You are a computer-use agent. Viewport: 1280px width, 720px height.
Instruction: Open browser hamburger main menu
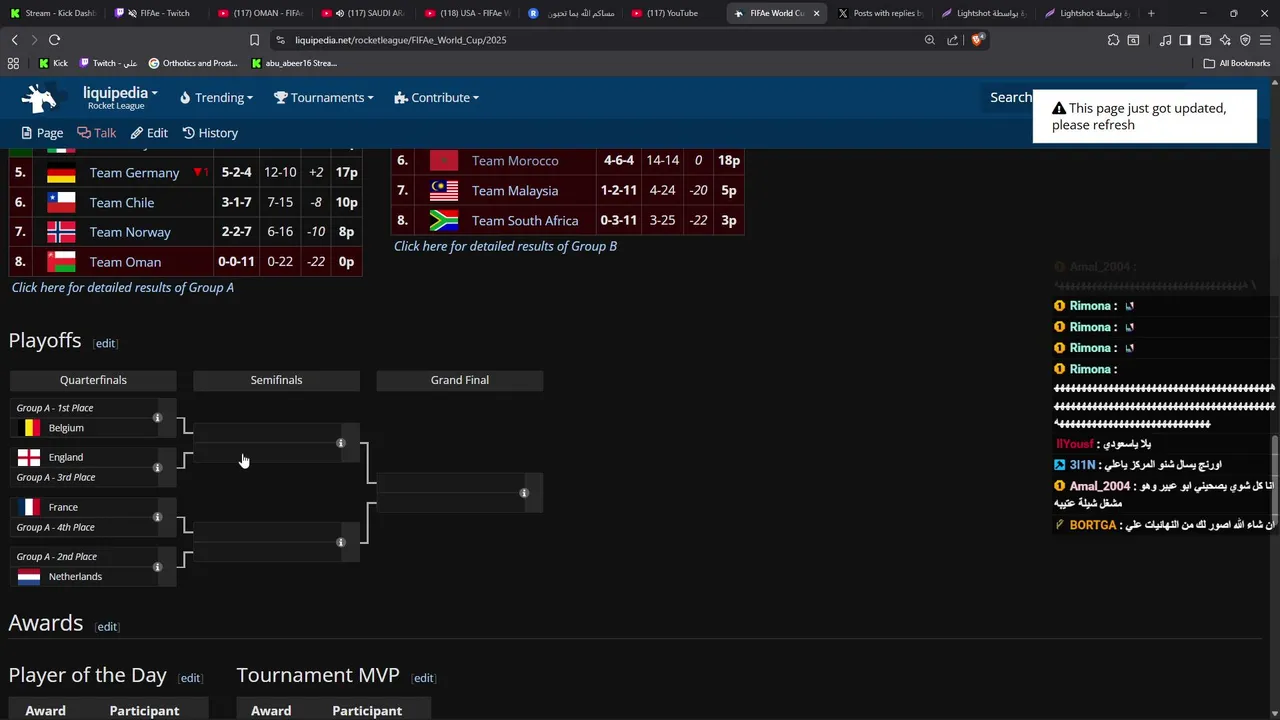tap(1265, 40)
